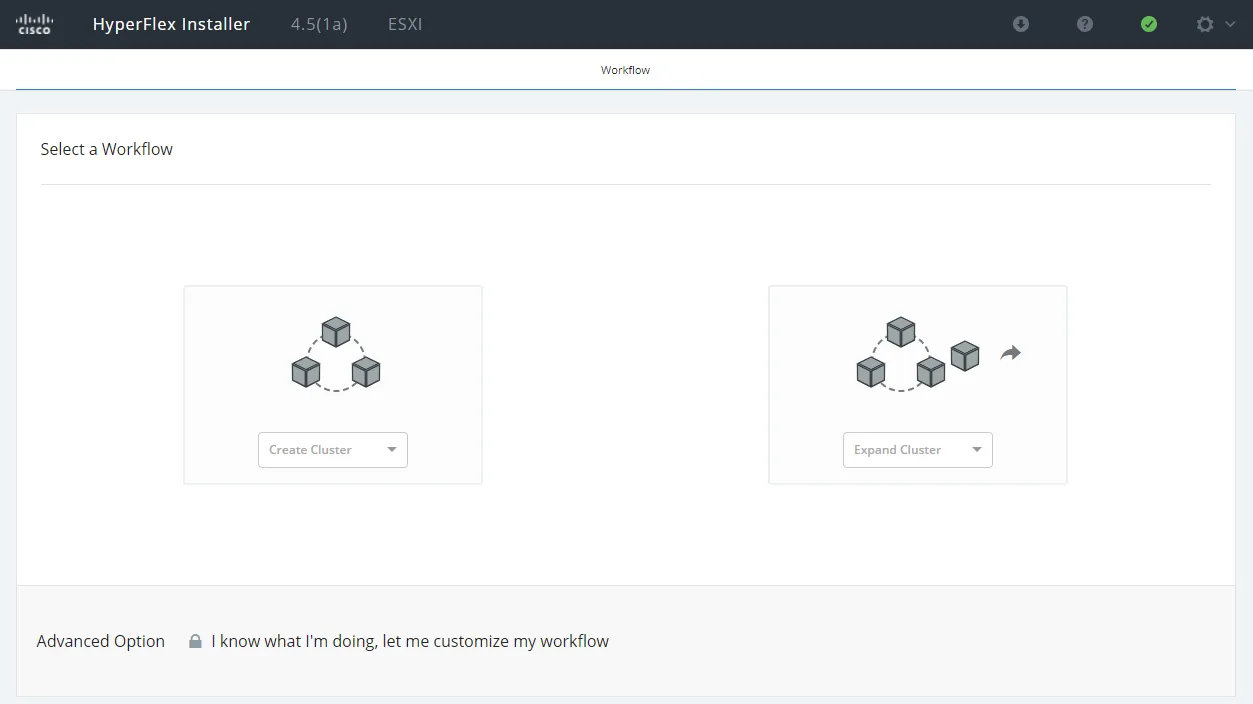The height and width of the screenshot is (704, 1253).
Task: Click the Advanced Option label
Action: 100,642
